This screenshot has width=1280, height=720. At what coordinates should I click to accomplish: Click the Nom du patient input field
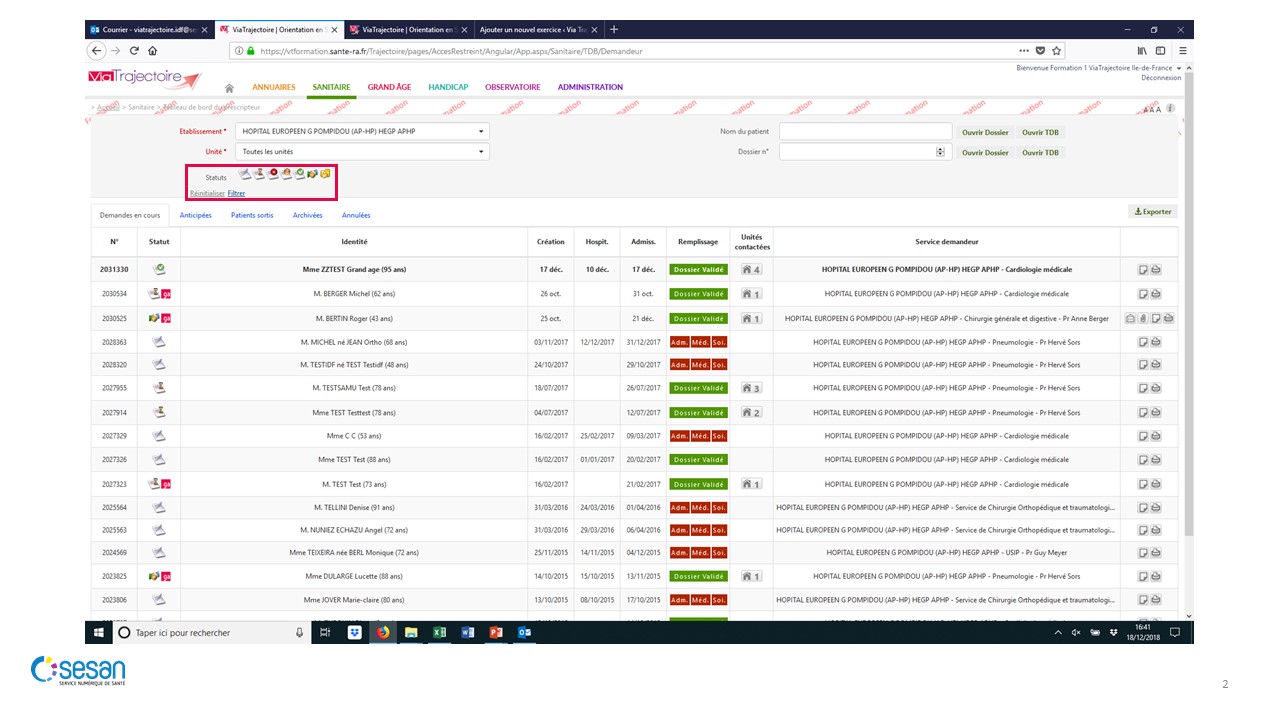point(865,132)
